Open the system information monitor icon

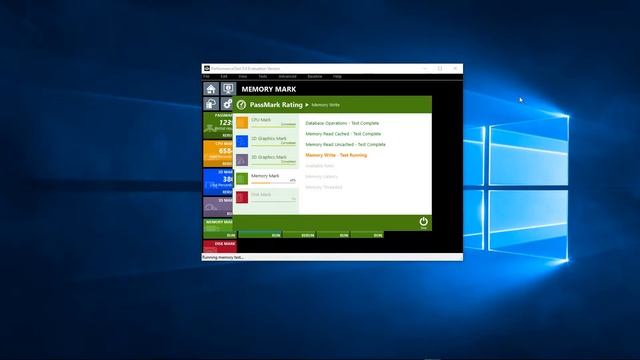[x=228, y=89]
